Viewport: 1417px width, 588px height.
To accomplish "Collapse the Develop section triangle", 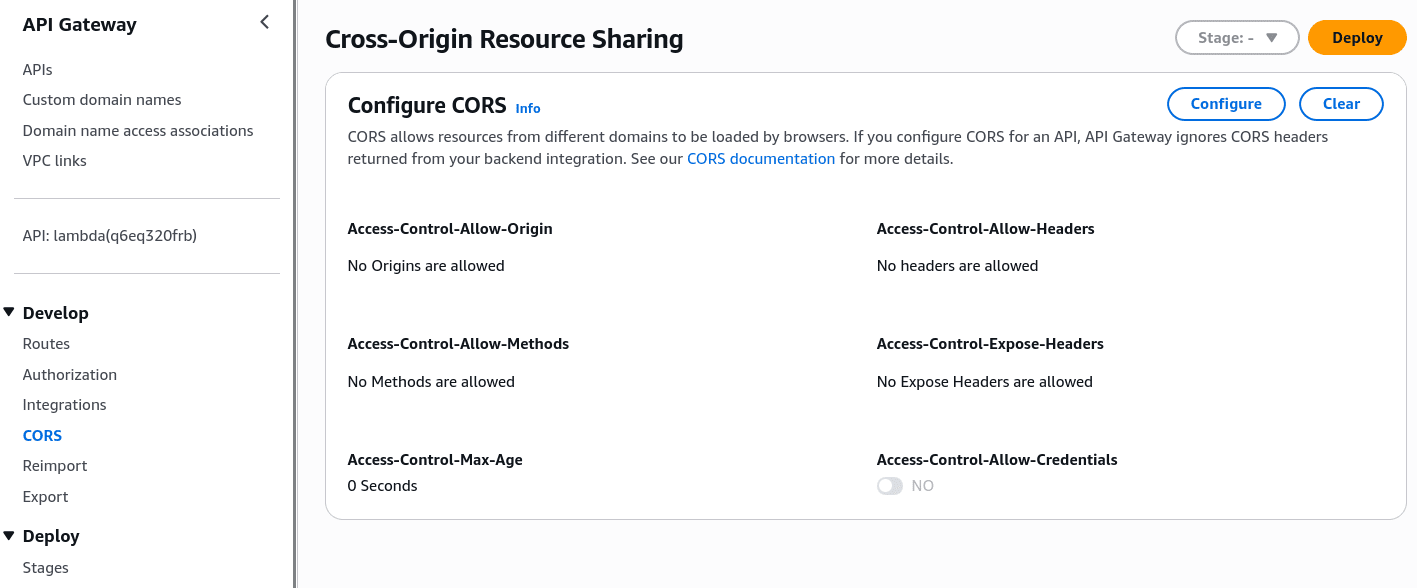I will click(9, 312).
